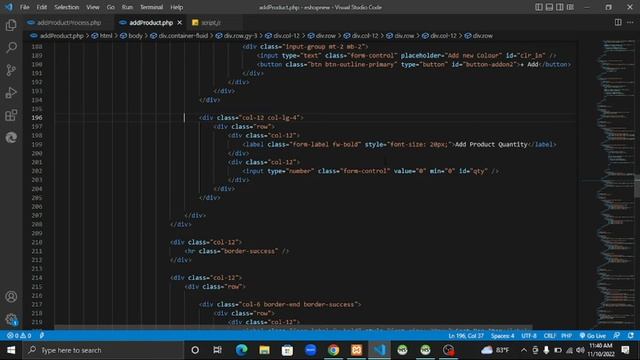This screenshot has height=360, width=640.
Task: Click the horizontal editor scrollbar
Action: (x=293, y=327)
